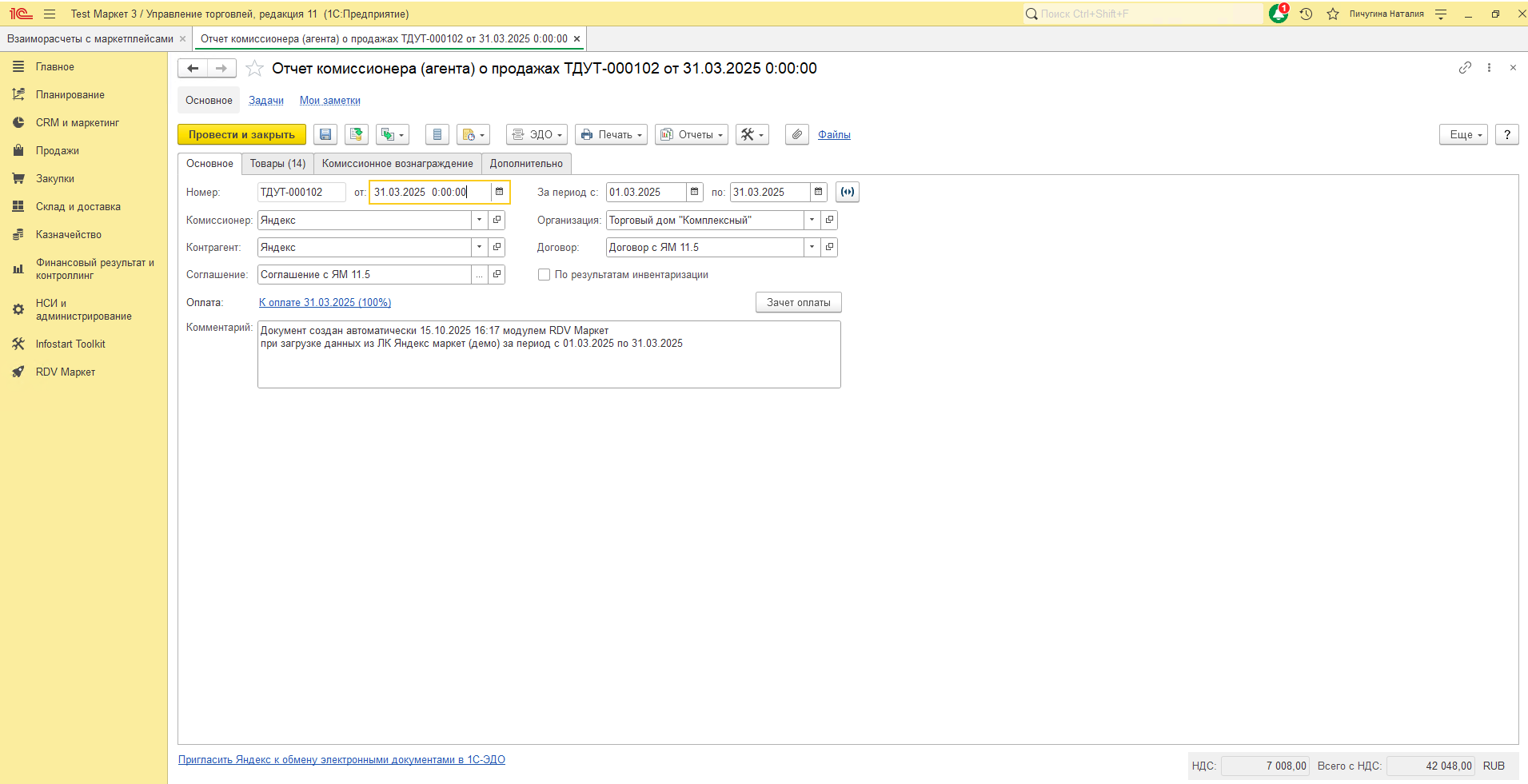Expand the Организация dropdown arrow
Viewport: 1528px width, 784px height.
pyautogui.click(x=812, y=220)
